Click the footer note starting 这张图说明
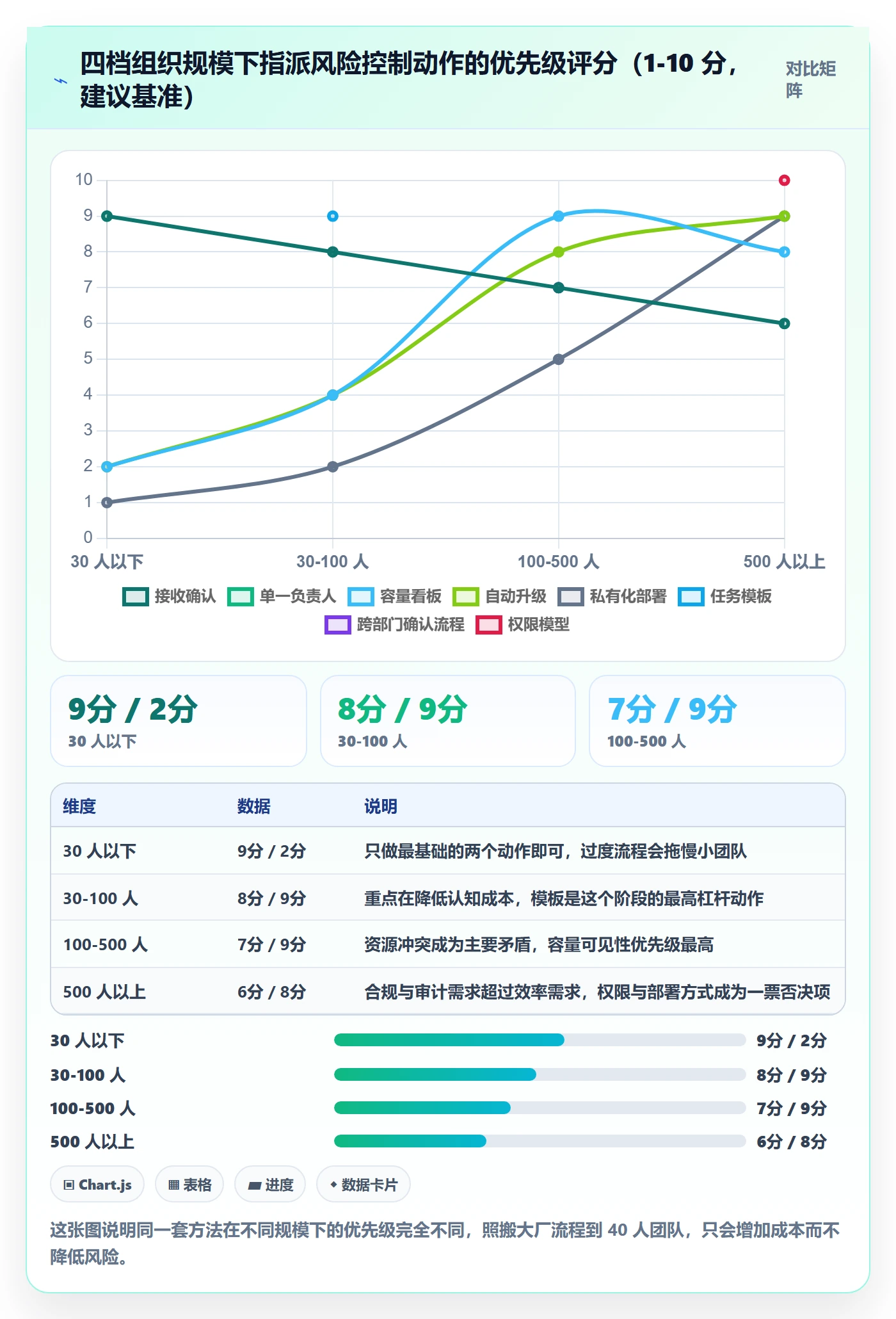The width and height of the screenshot is (896, 1319). [445, 1243]
